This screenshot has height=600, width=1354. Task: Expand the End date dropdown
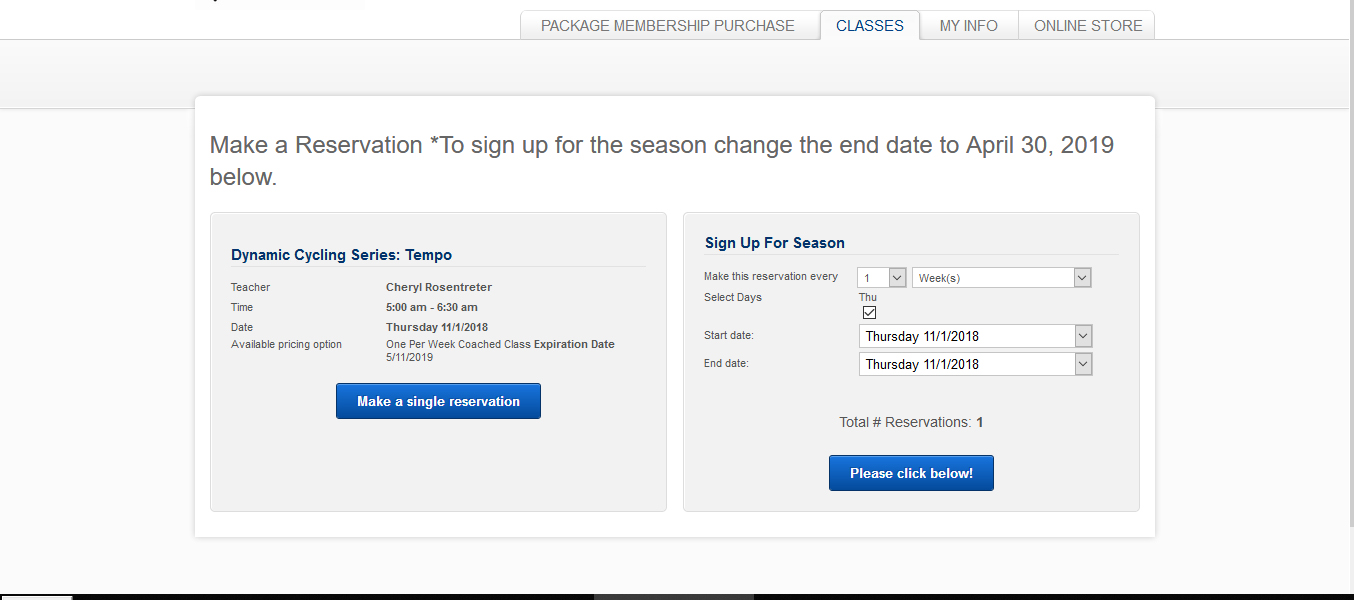[x=975, y=364]
